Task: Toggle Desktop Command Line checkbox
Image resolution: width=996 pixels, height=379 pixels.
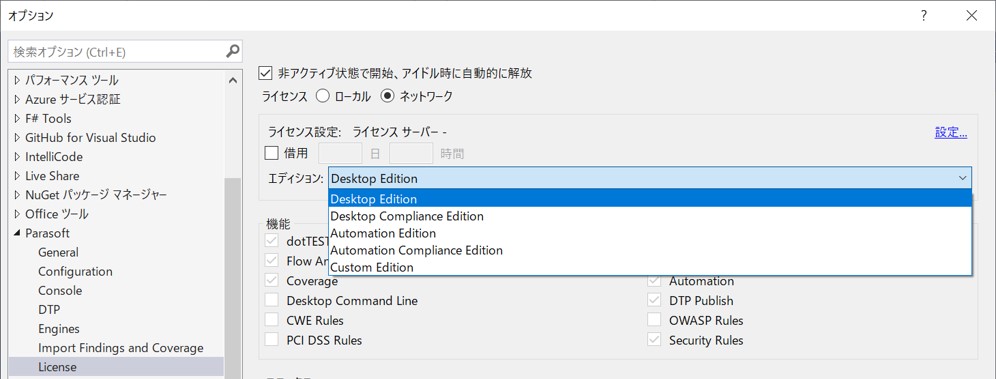Action: (x=272, y=300)
